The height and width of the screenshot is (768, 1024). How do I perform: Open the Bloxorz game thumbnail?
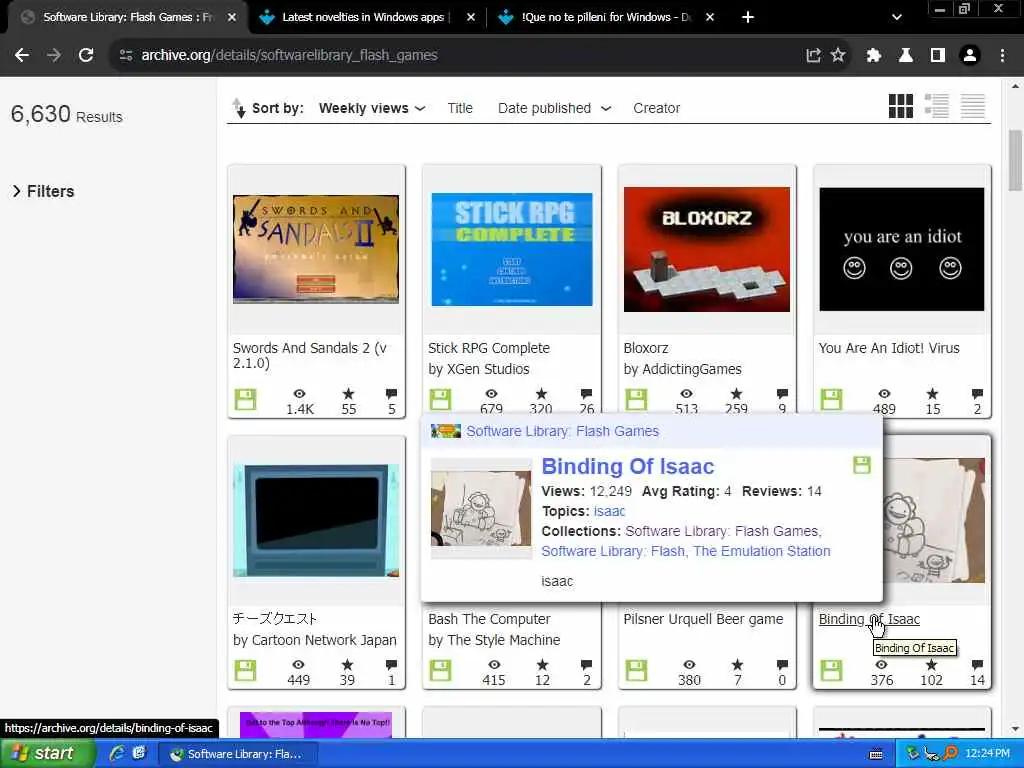(707, 249)
